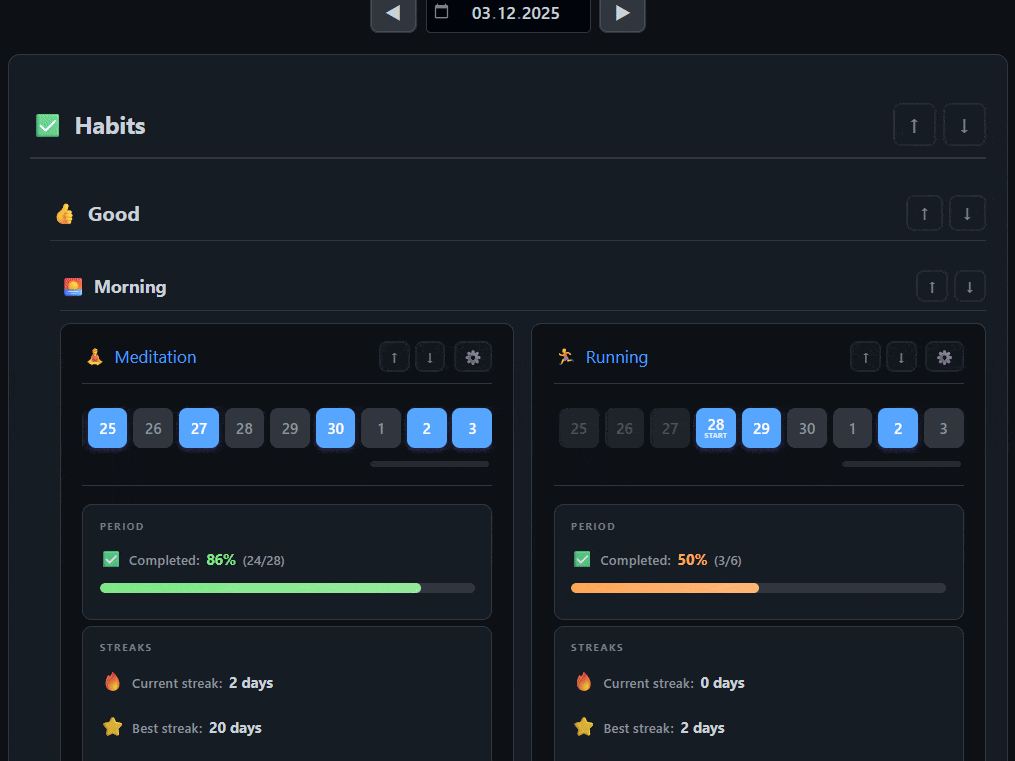Toggle Running day 3
The width and height of the screenshot is (1015, 761).
[x=944, y=428]
